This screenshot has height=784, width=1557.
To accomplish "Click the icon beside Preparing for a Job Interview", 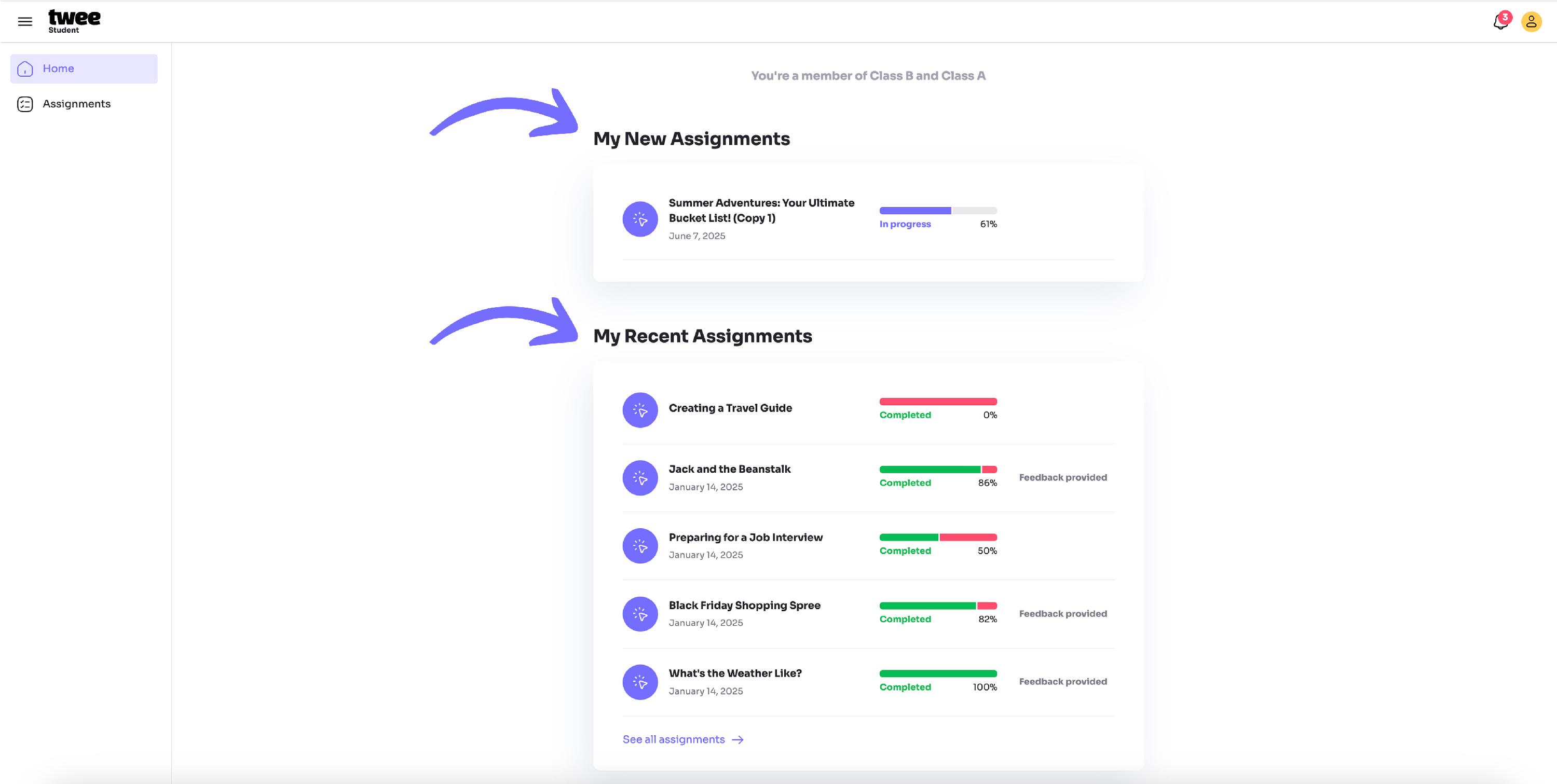I will tap(640, 546).
